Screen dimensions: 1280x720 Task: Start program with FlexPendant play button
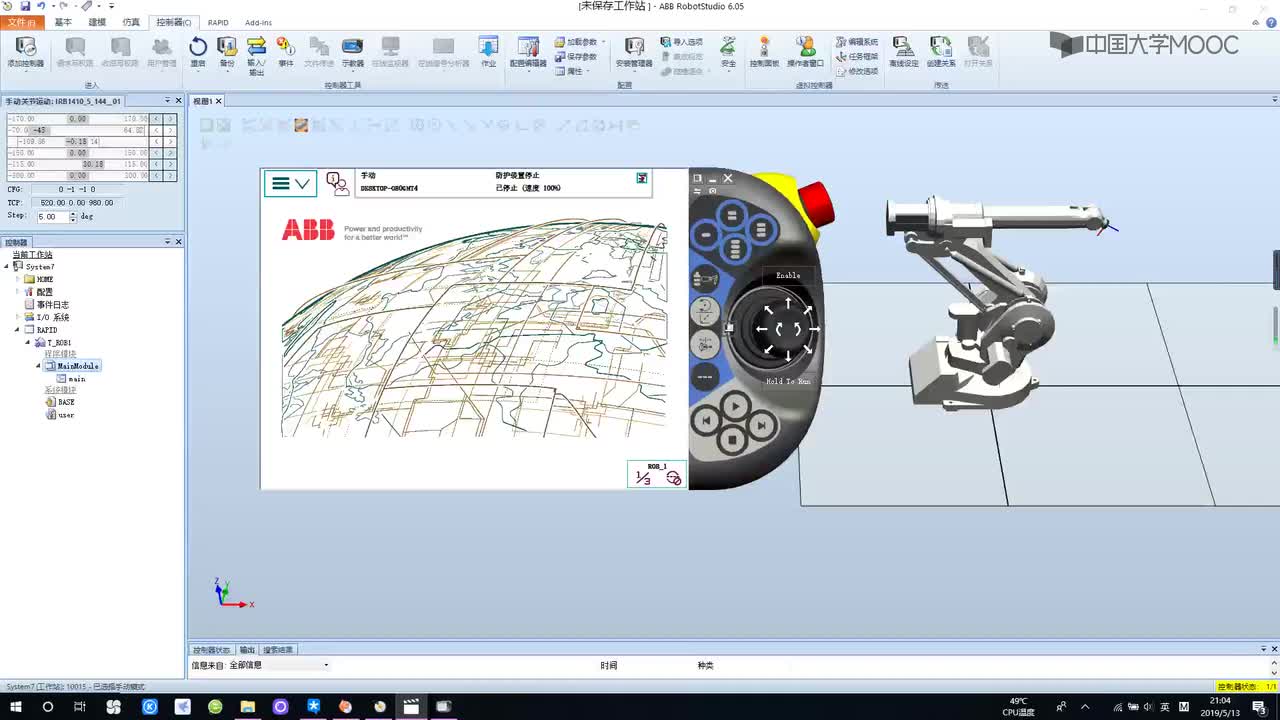coord(734,406)
